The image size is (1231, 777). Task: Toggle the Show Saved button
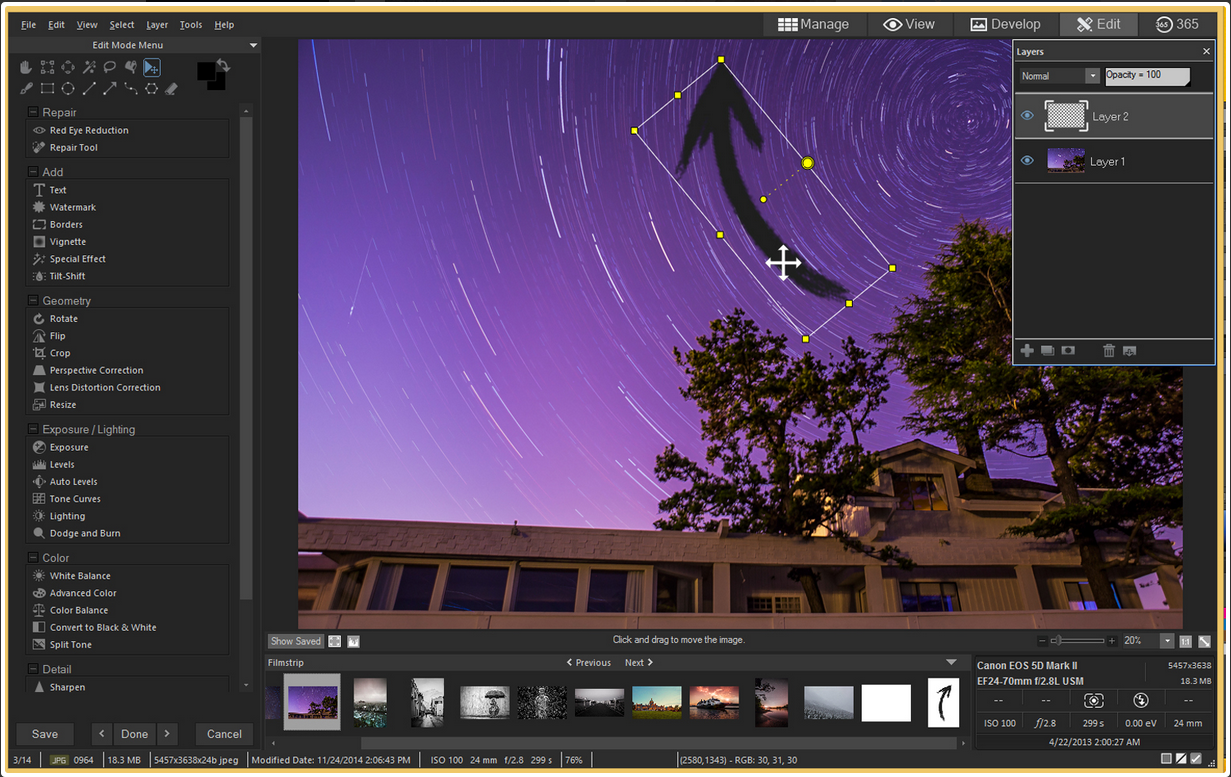click(296, 641)
